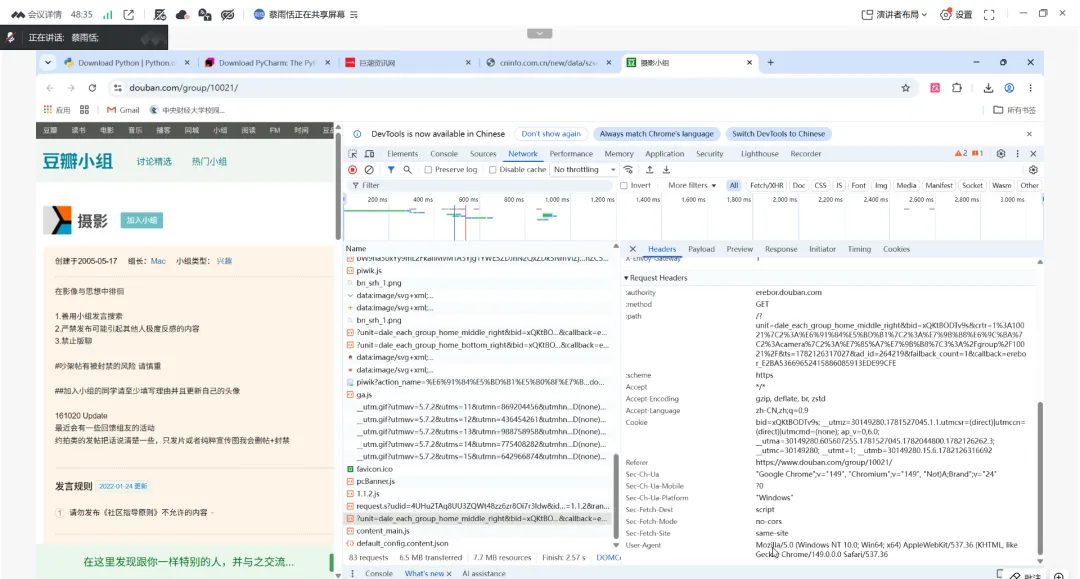The width and height of the screenshot is (1080, 579).
Task: Filter requests by Fetch/XHR
Action: click(x=767, y=185)
